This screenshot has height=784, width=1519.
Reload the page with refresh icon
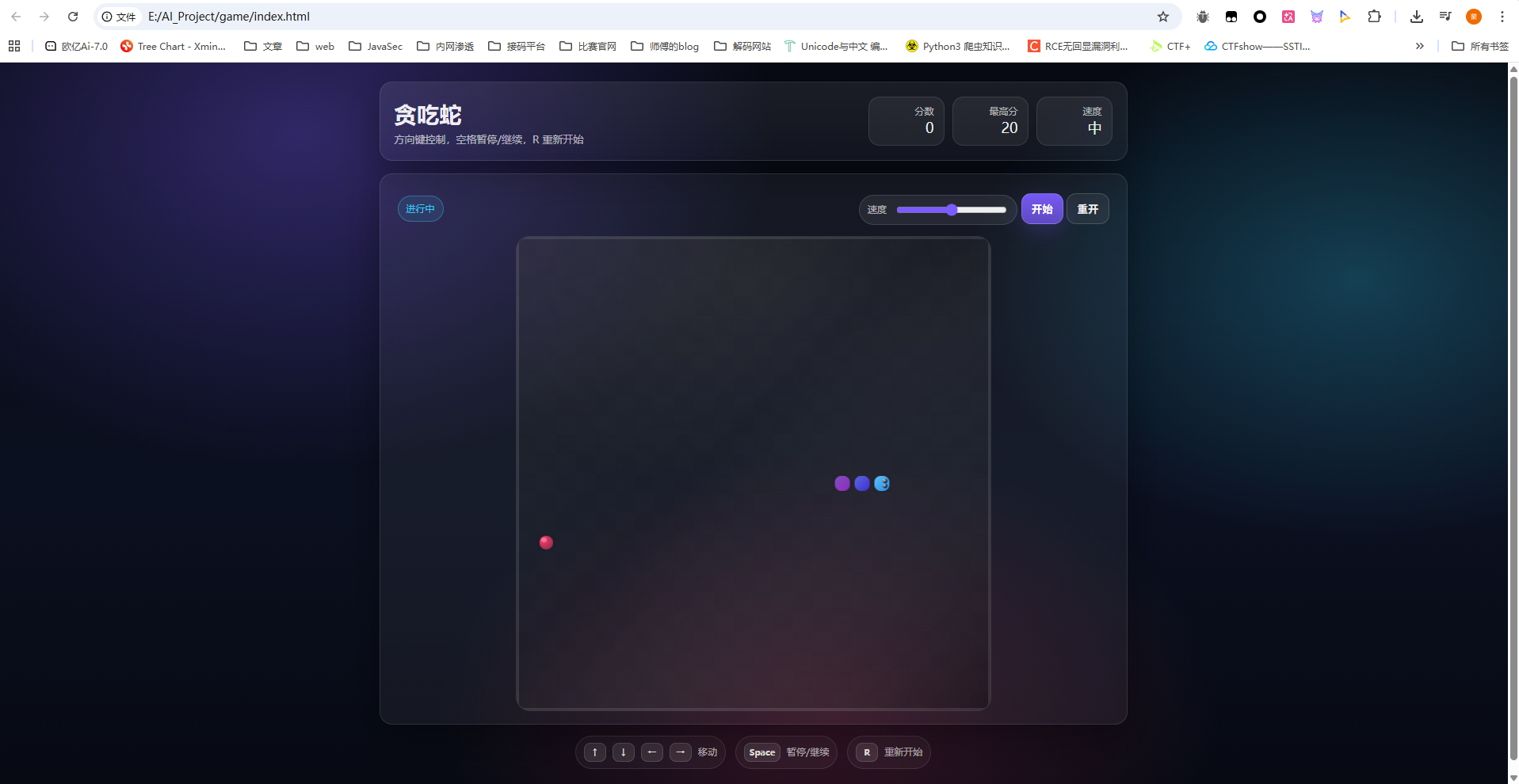73,17
